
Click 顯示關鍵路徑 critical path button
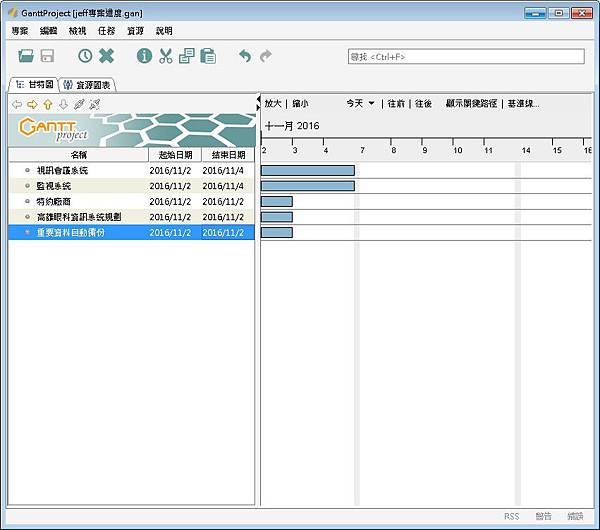(x=471, y=103)
